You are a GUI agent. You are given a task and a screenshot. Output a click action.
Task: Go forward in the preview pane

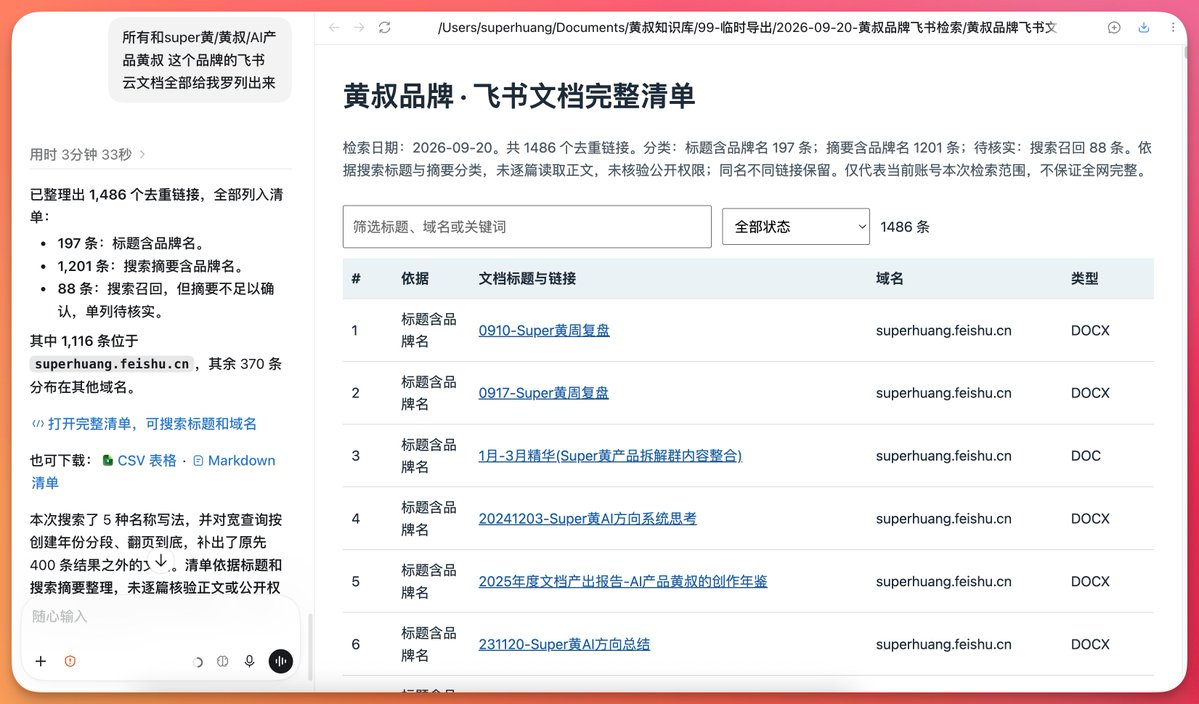point(359,28)
